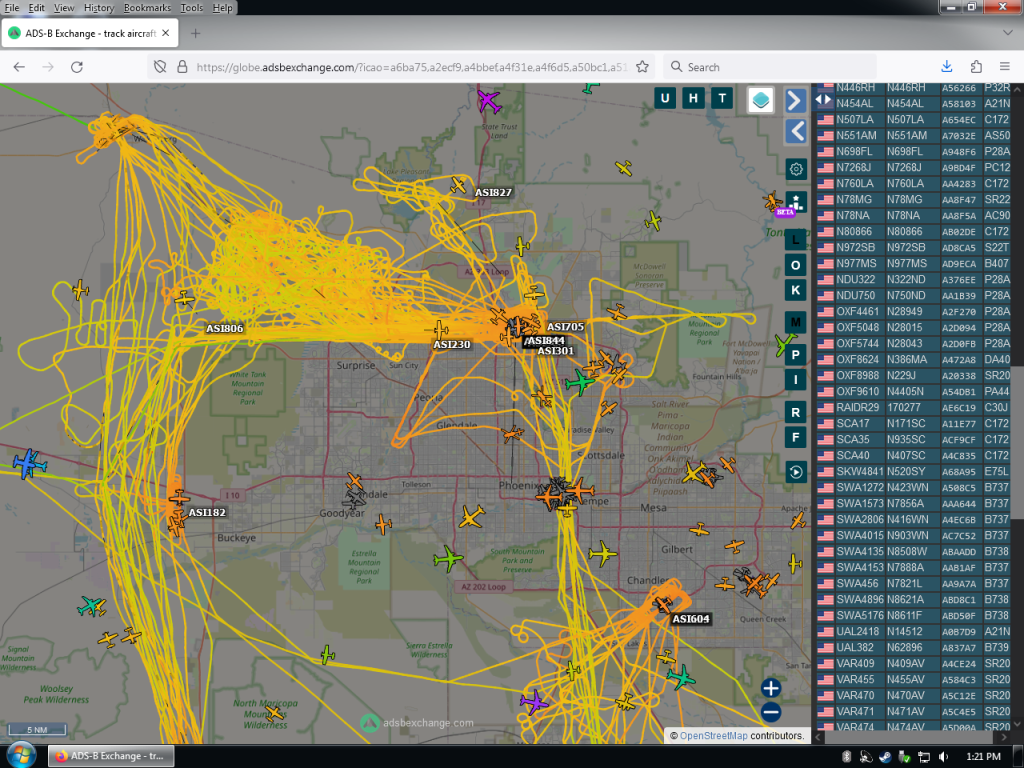Toggle the R map button
This screenshot has height=768, width=1024.
pos(795,412)
